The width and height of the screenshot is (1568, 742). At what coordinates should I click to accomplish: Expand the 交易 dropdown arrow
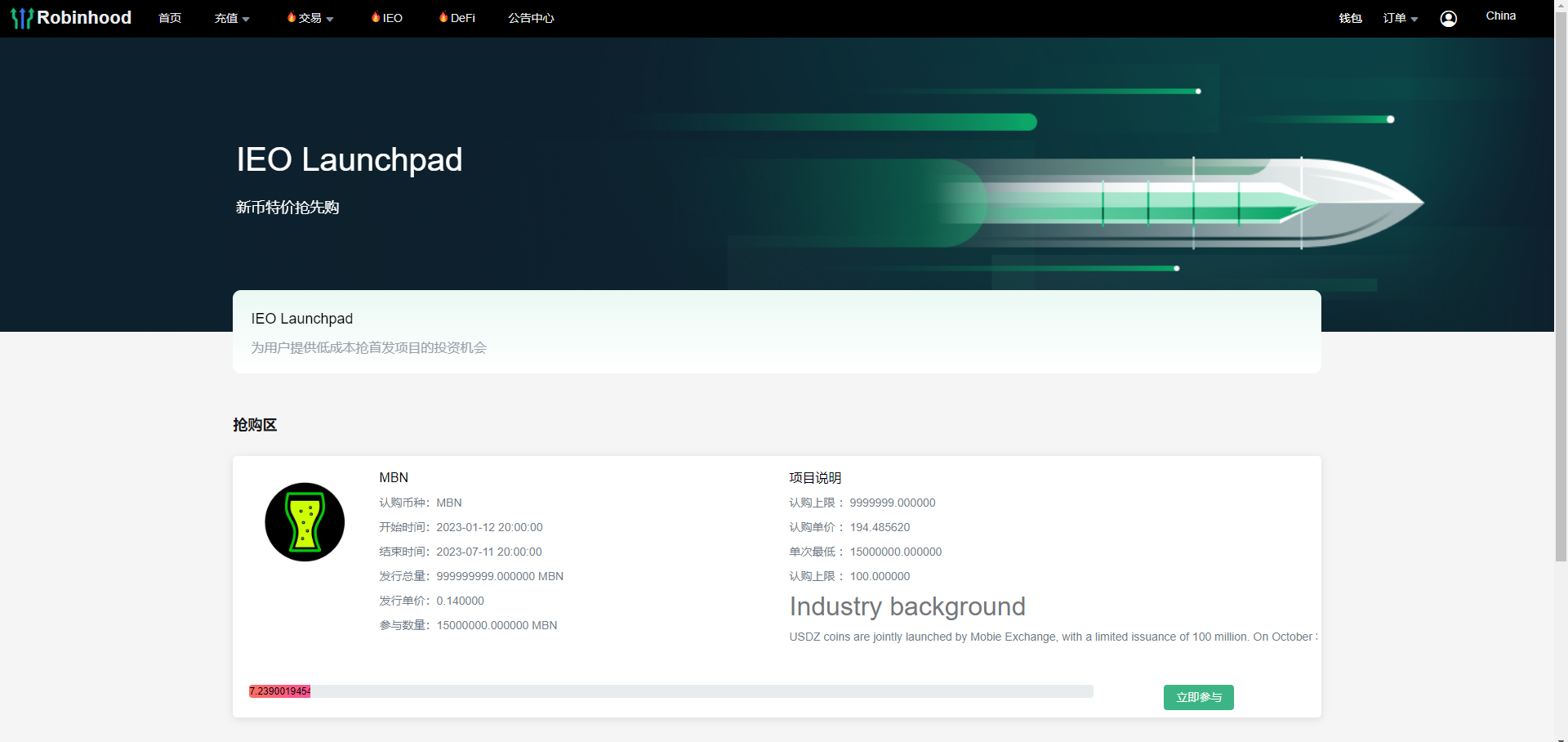330,19
